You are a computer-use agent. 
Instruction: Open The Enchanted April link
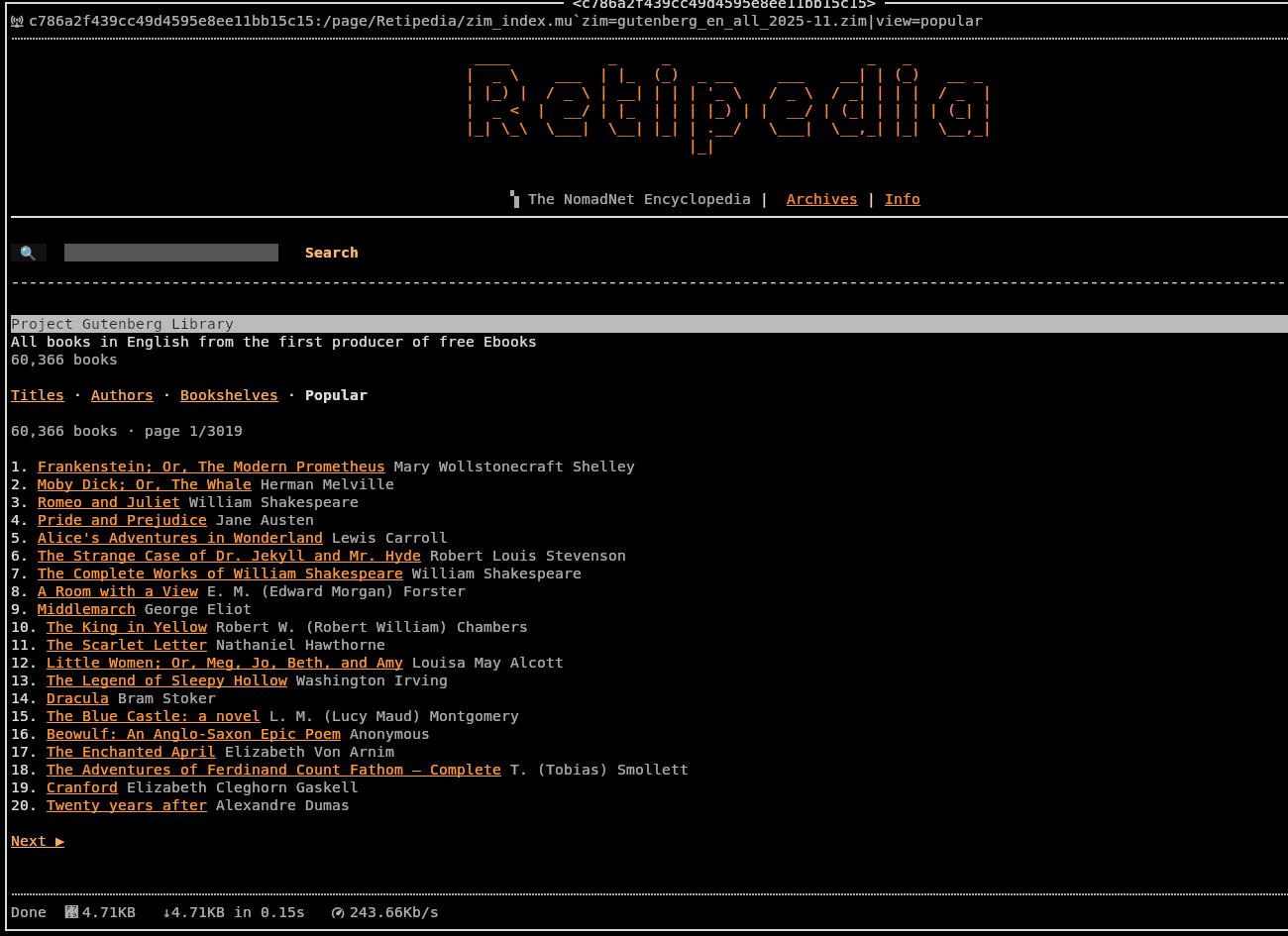click(131, 752)
